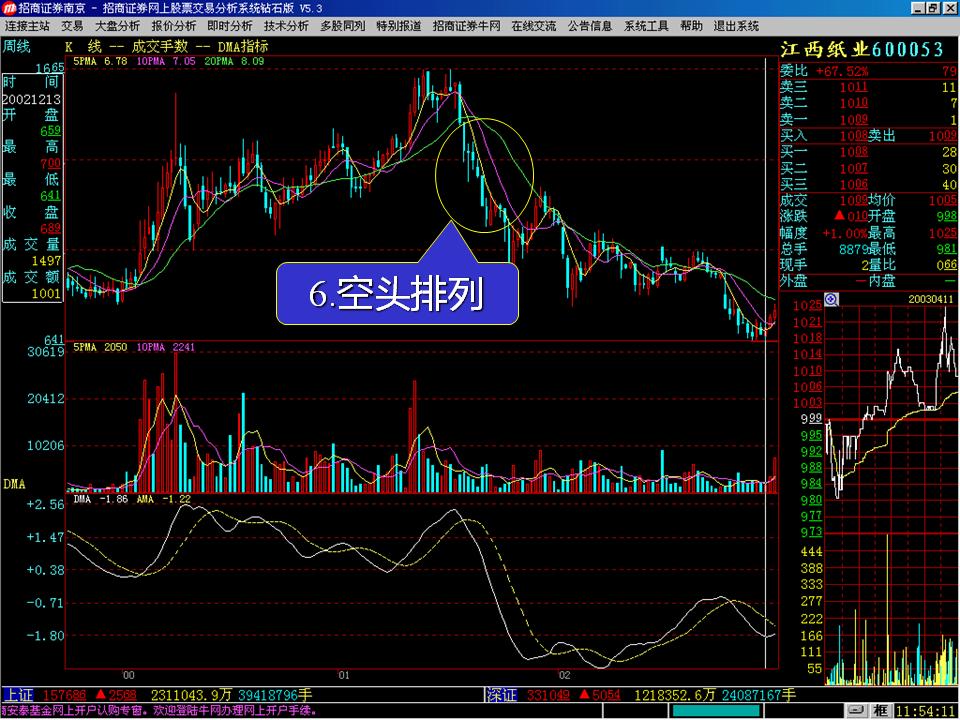Open the 技术分析 menu
This screenshot has width=960, height=720.
(x=287, y=26)
